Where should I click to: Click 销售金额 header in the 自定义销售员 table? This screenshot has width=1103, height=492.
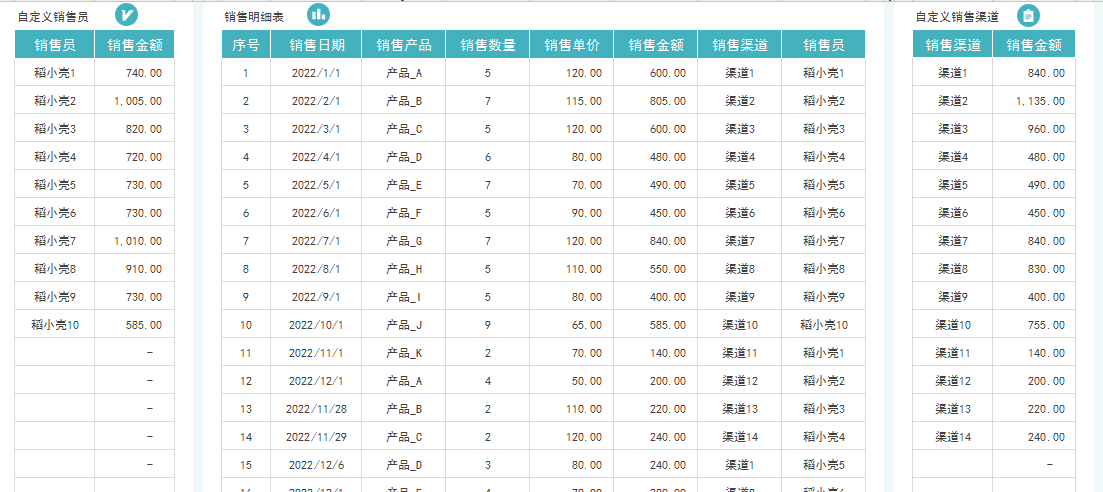135,44
